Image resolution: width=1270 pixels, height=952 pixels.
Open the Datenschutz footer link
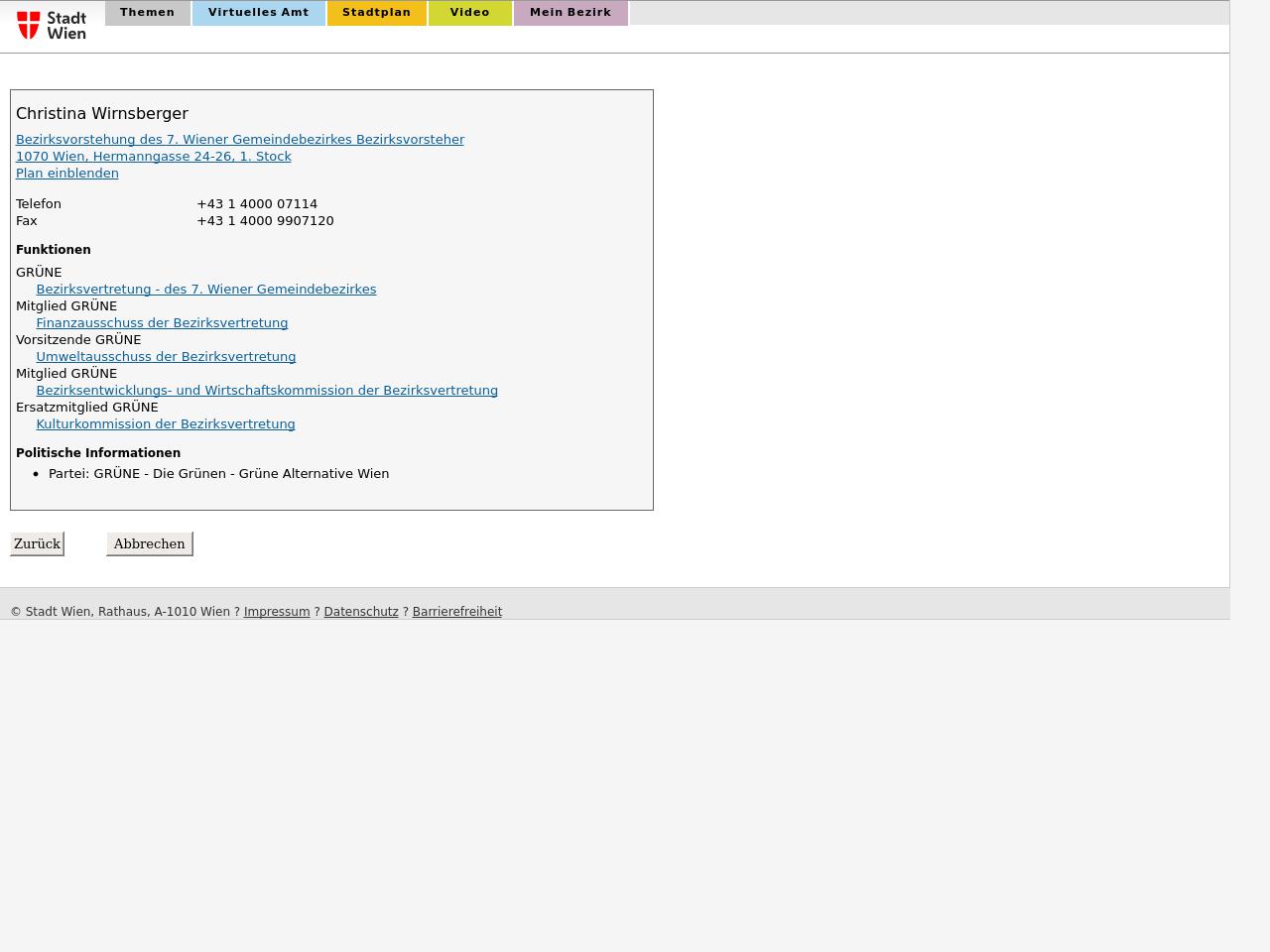tap(361, 612)
